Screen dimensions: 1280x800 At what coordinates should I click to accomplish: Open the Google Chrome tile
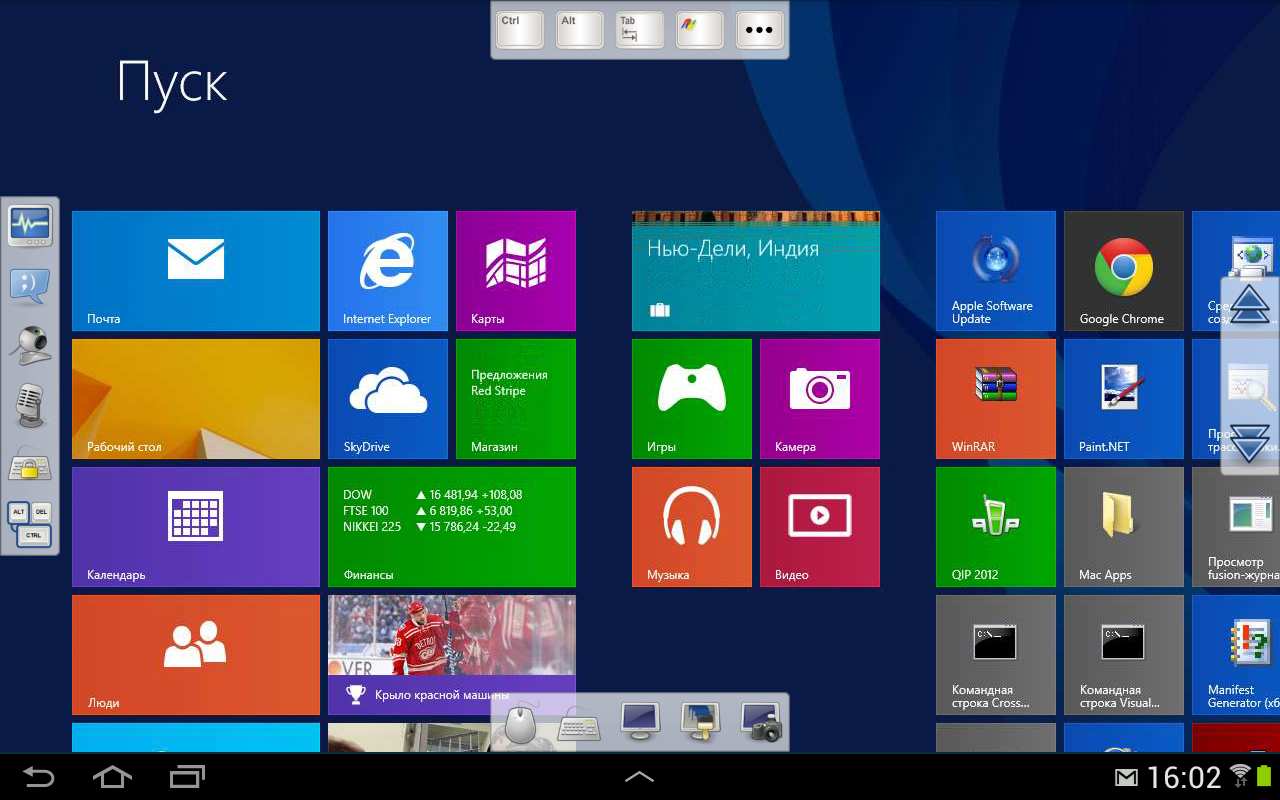click(x=1123, y=270)
